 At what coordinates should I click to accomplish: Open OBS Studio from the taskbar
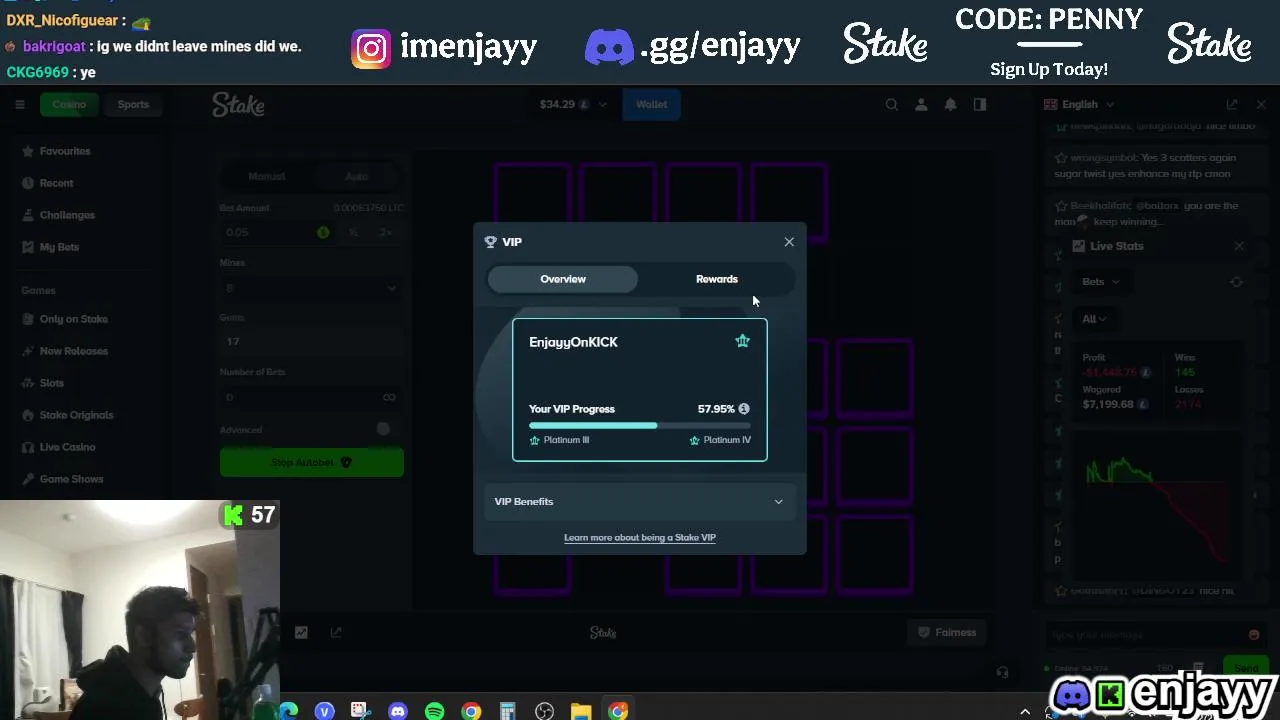pyautogui.click(x=544, y=711)
